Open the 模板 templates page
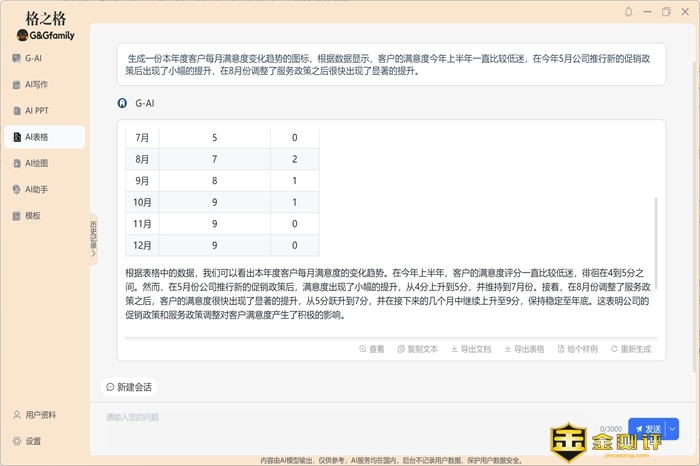Viewport: 700px width, 466px height. [32, 215]
